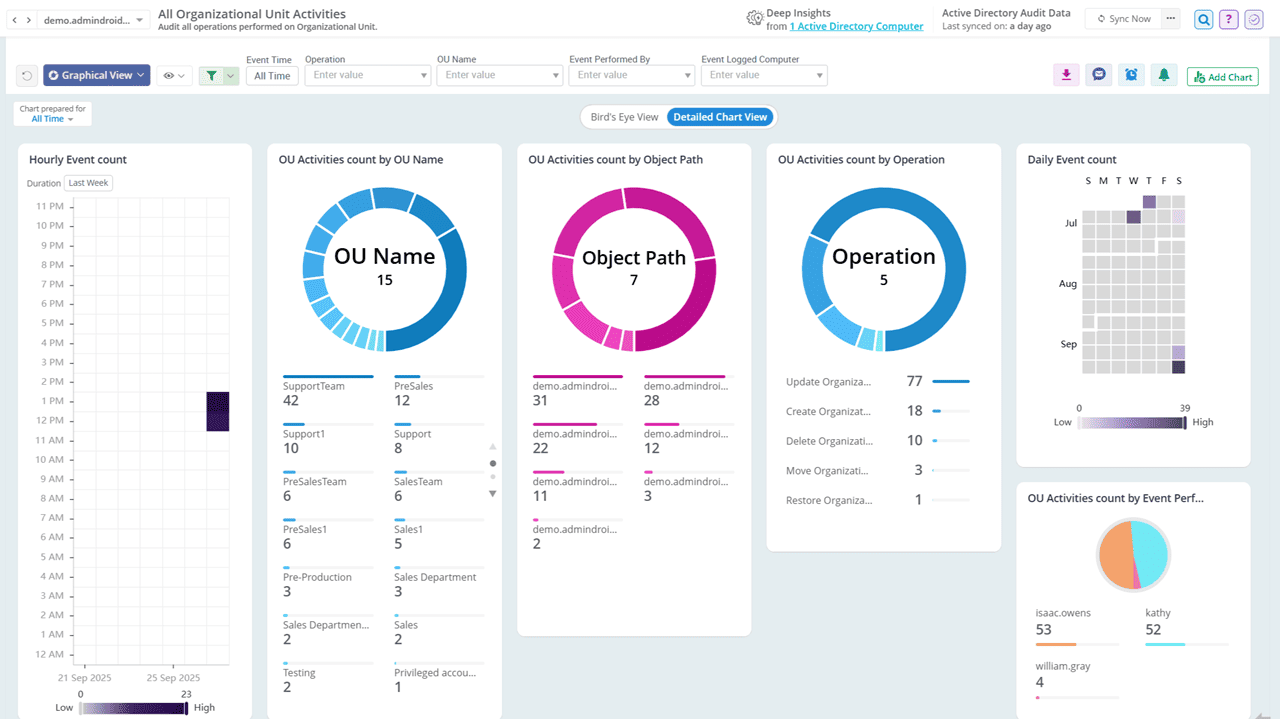The width and height of the screenshot is (1280, 719).
Task: Open the 1 Active Directory Computer link
Action: 856,27
